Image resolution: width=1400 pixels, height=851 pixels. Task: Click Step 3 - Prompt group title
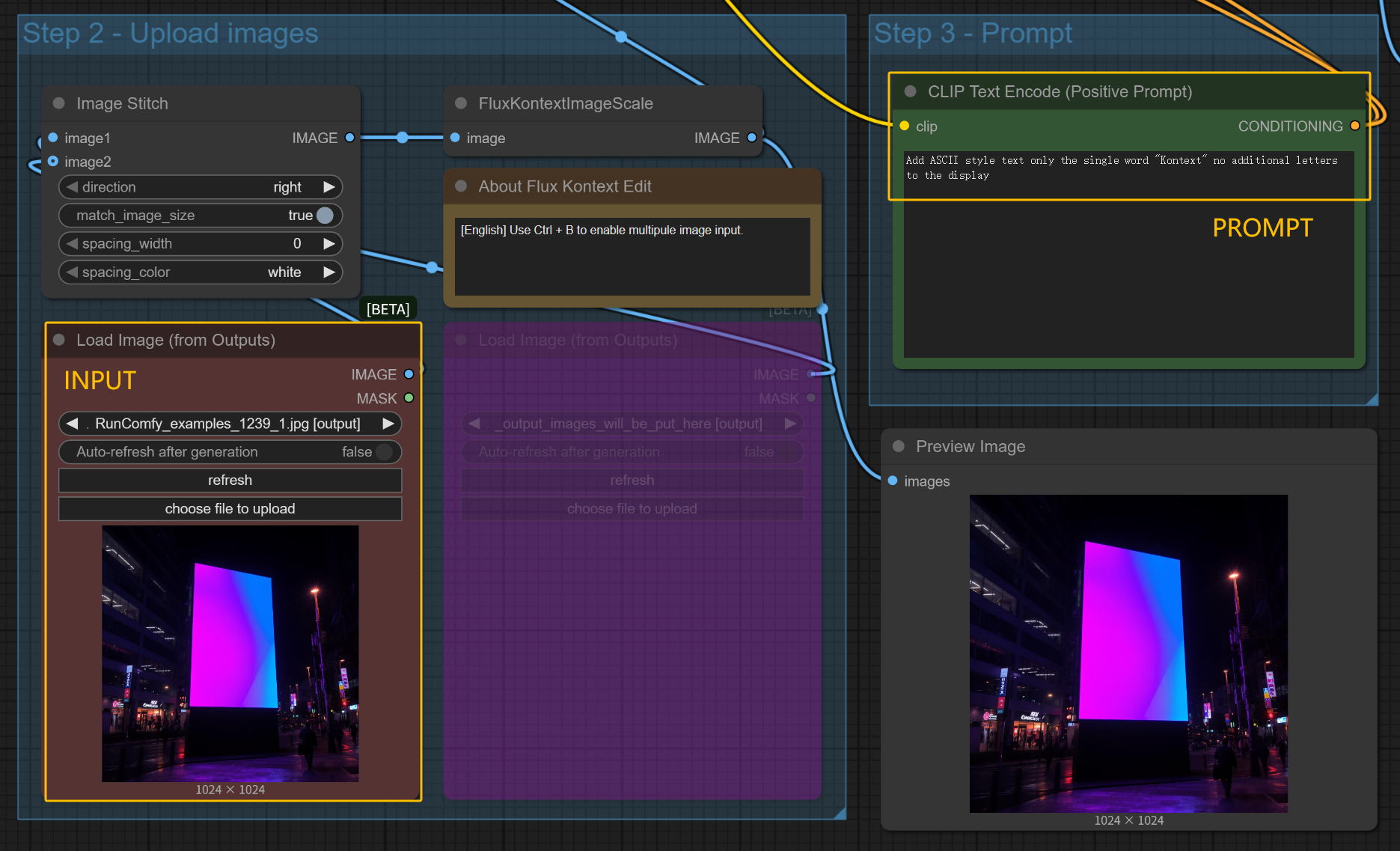click(973, 33)
